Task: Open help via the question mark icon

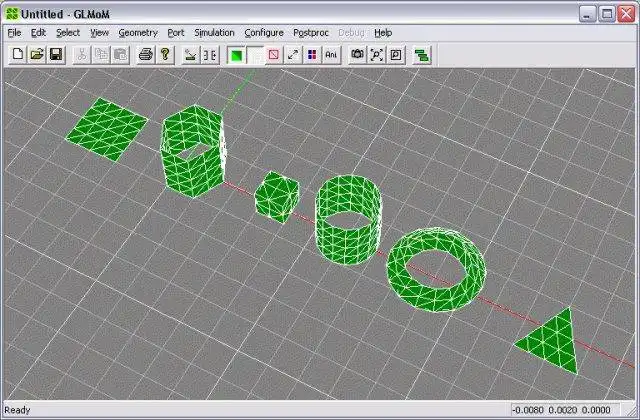Action: pos(165,55)
